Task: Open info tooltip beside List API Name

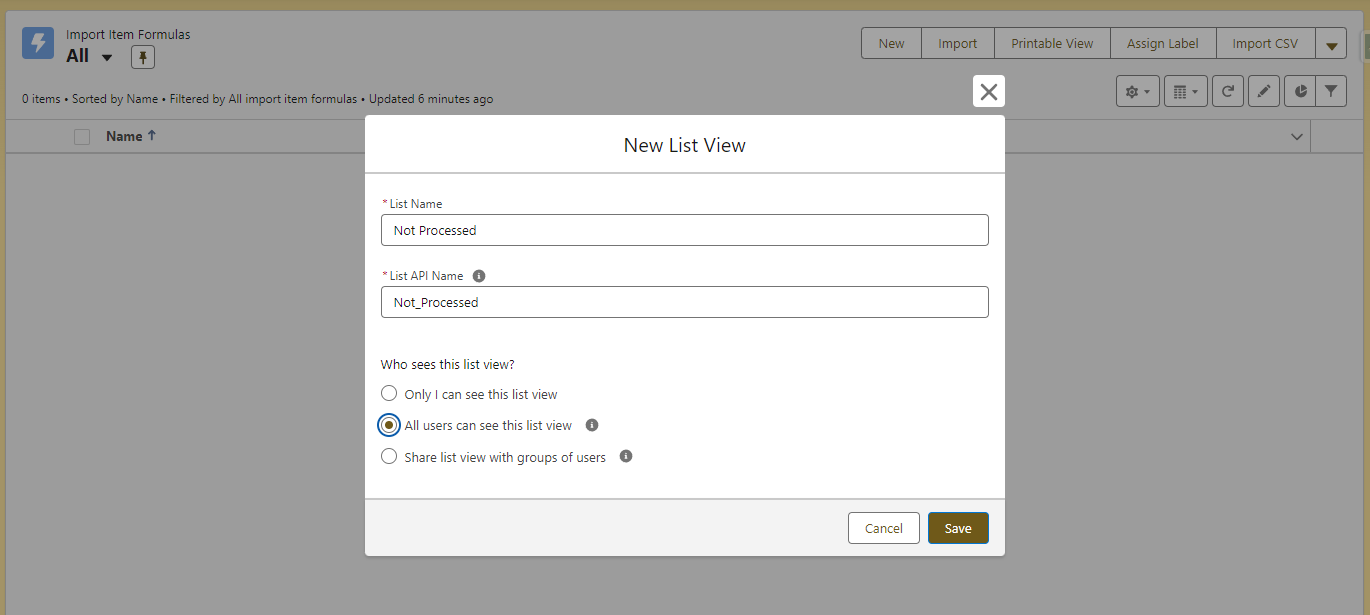Action: click(478, 275)
